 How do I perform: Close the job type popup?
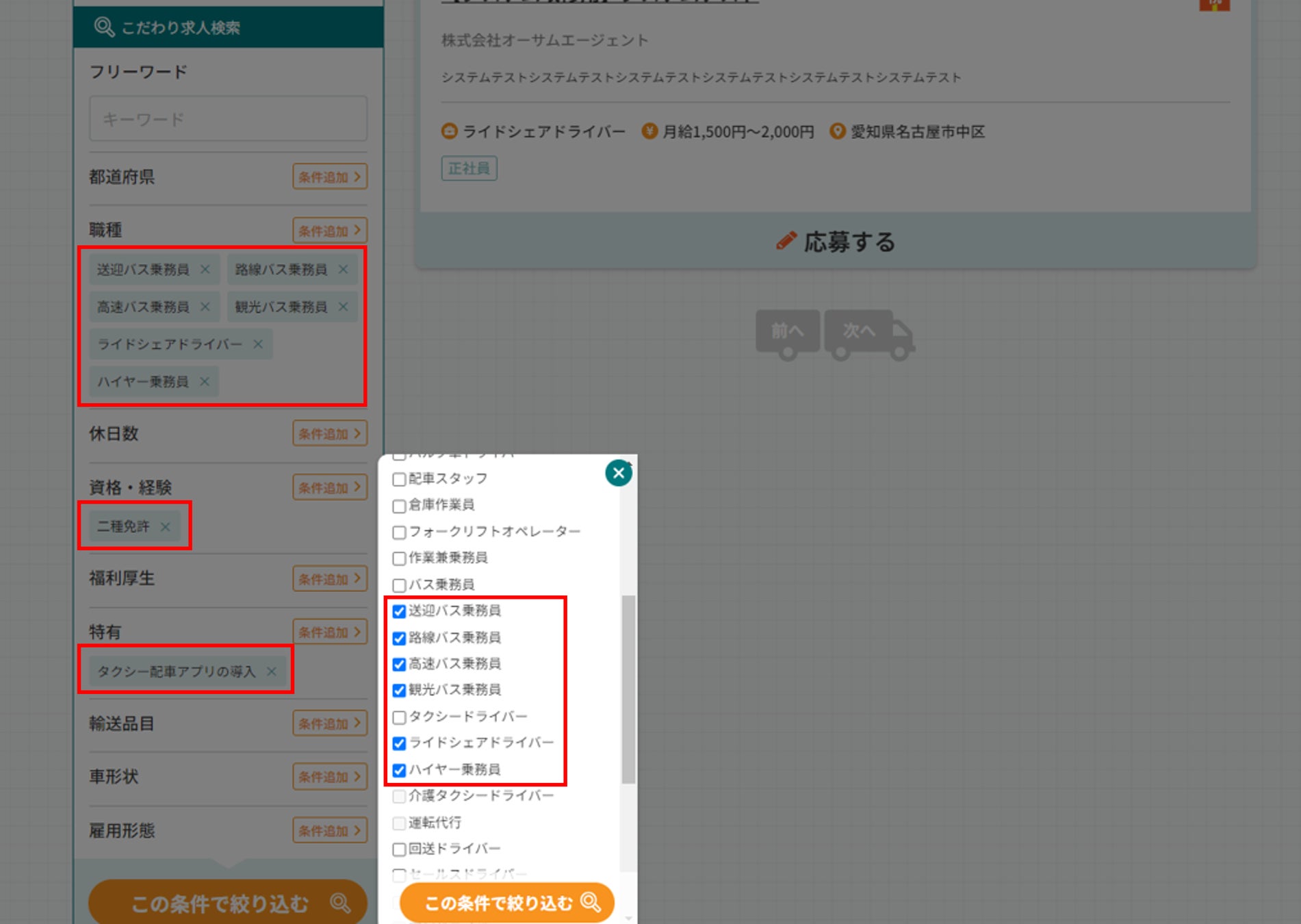click(x=619, y=473)
